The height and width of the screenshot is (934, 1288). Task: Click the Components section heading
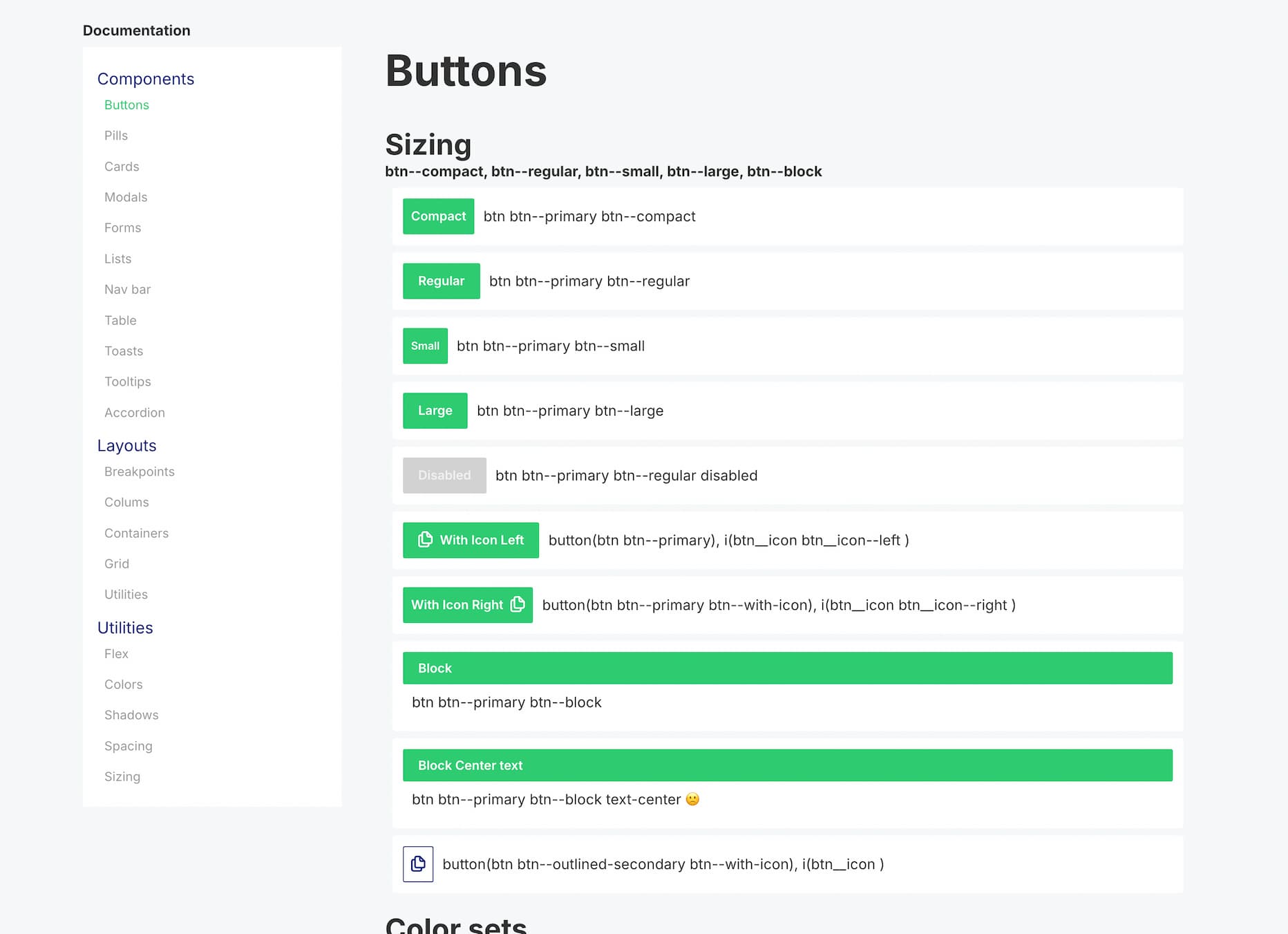pyautogui.click(x=146, y=79)
